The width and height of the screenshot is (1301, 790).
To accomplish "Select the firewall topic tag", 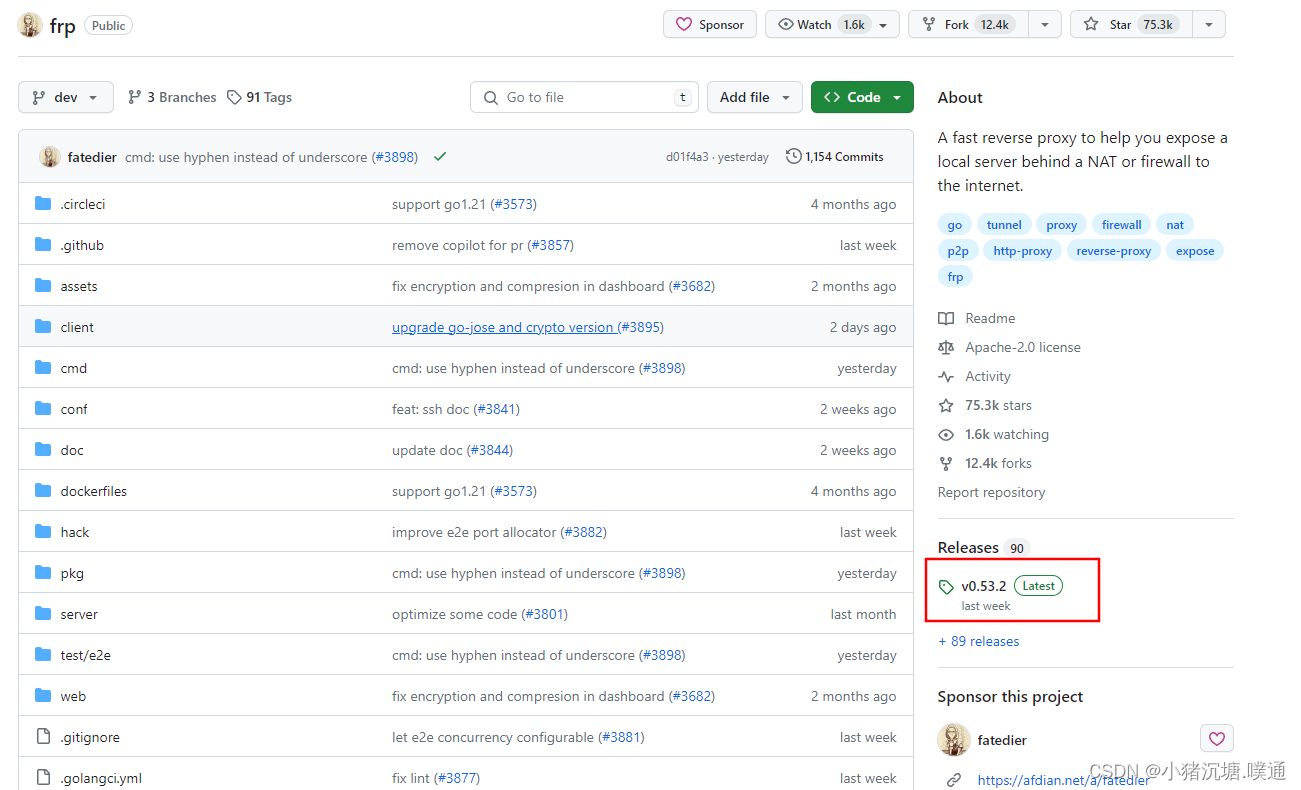I will coord(1121,225).
